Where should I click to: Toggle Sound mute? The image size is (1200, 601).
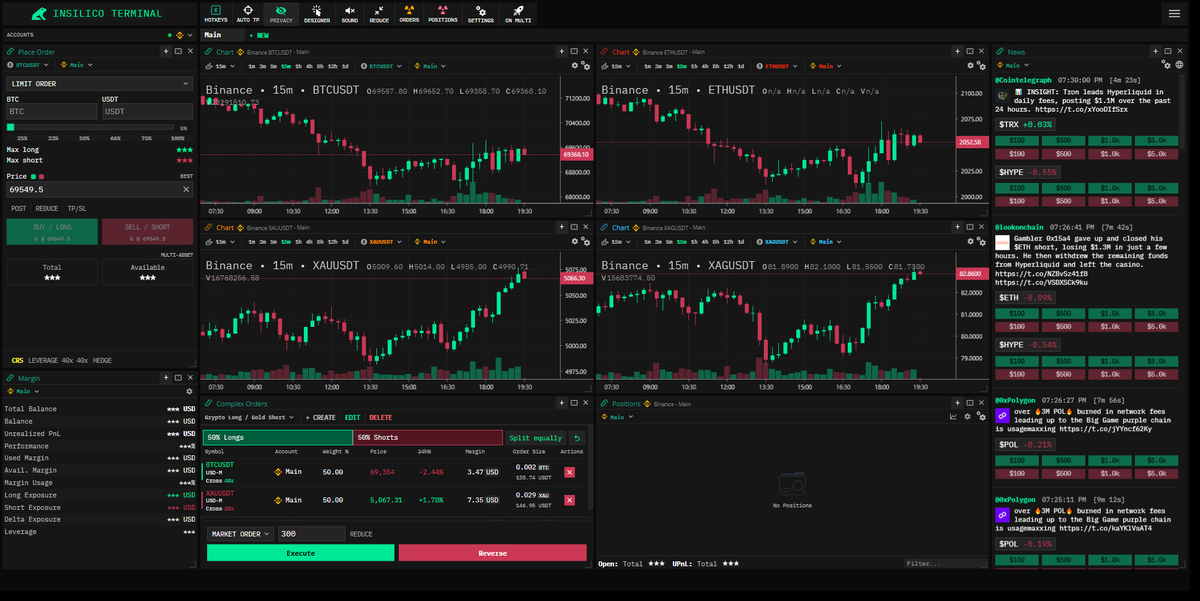click(x=349, y=13)
